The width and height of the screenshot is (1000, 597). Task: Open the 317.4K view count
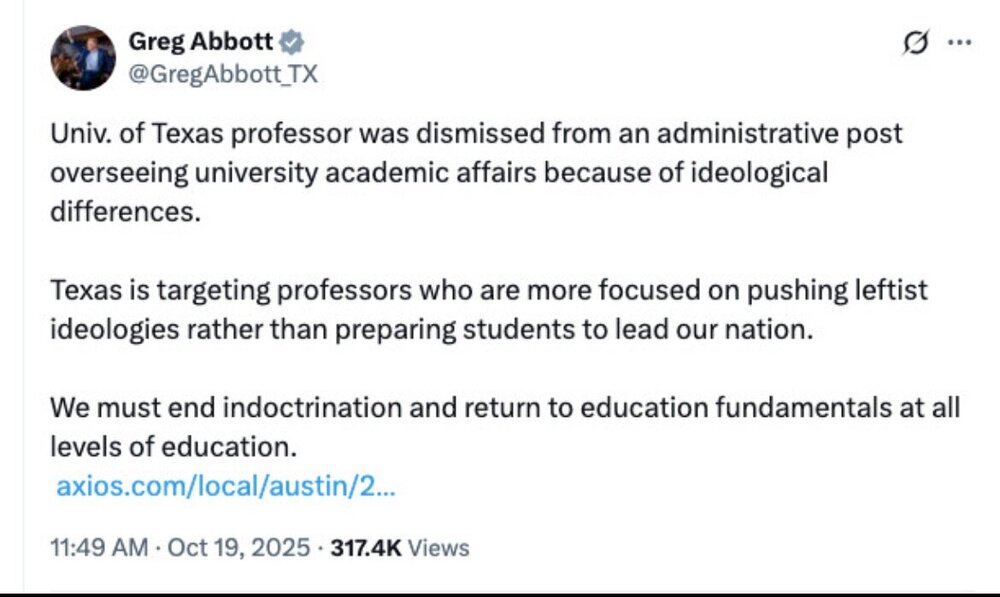[x=366, y=547]
